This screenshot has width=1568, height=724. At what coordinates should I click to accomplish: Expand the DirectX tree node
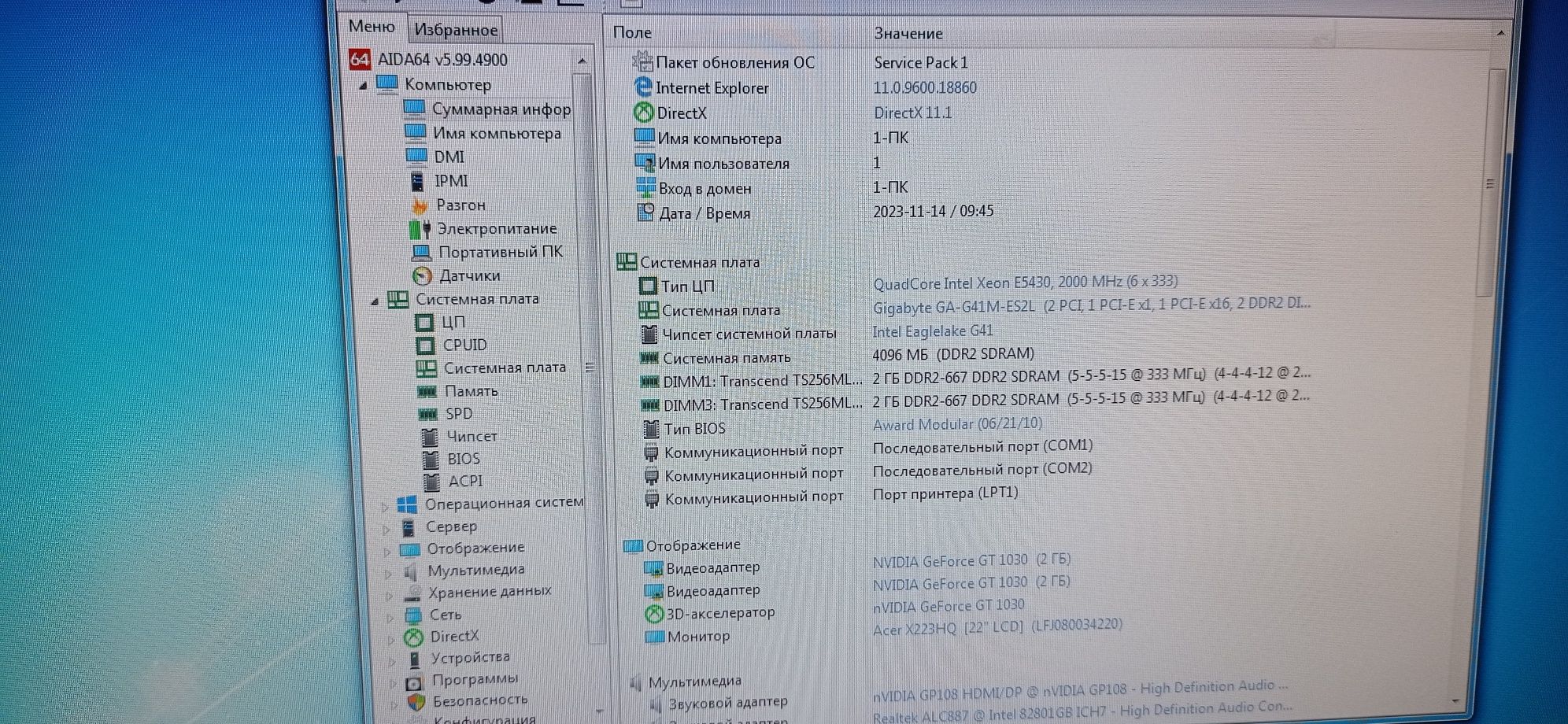tap(391, 639)
